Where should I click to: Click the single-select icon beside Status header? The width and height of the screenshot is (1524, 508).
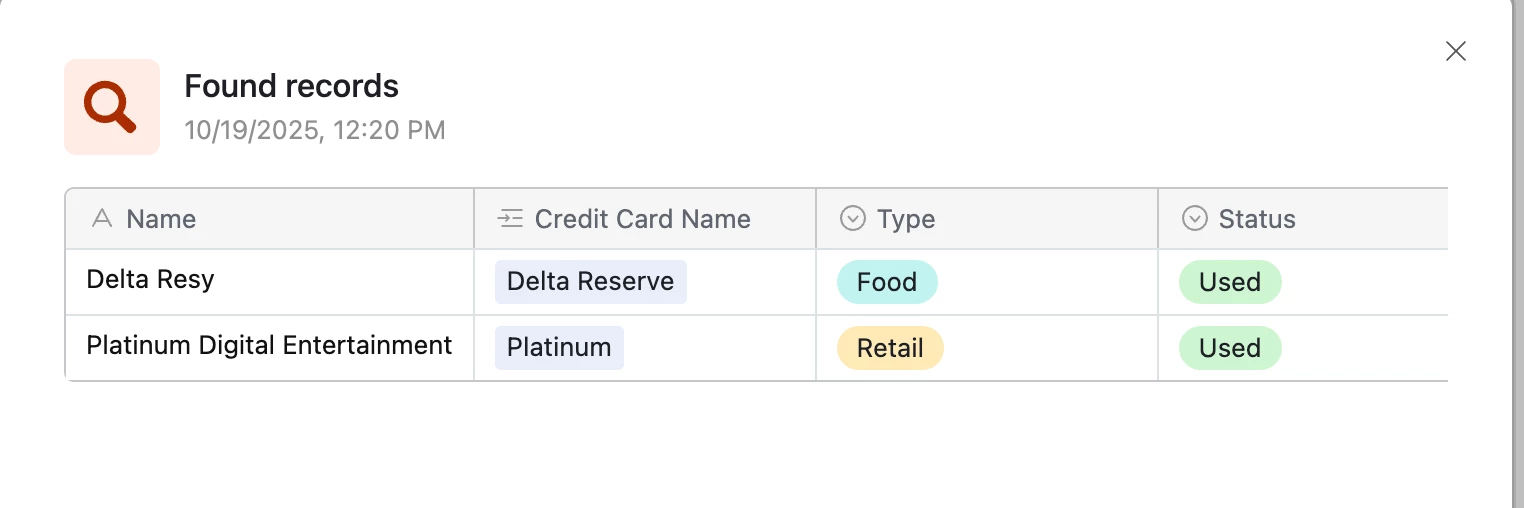coord(1194,219)
